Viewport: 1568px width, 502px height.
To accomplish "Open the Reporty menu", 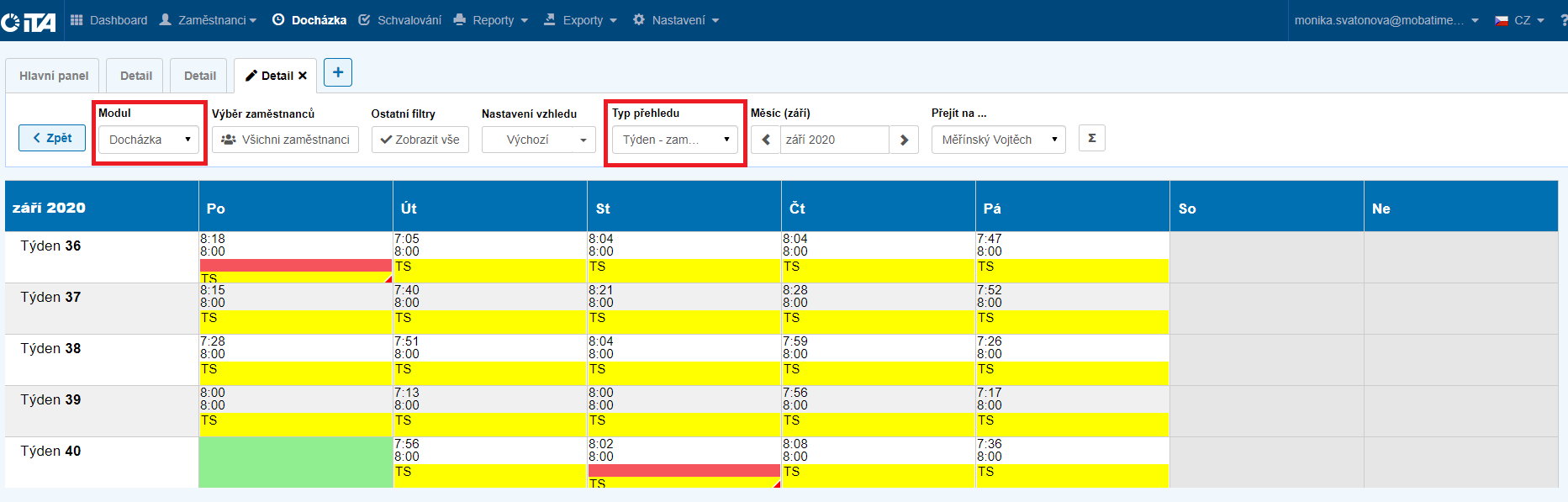I will pyautogui.click(x=492, y=20).
